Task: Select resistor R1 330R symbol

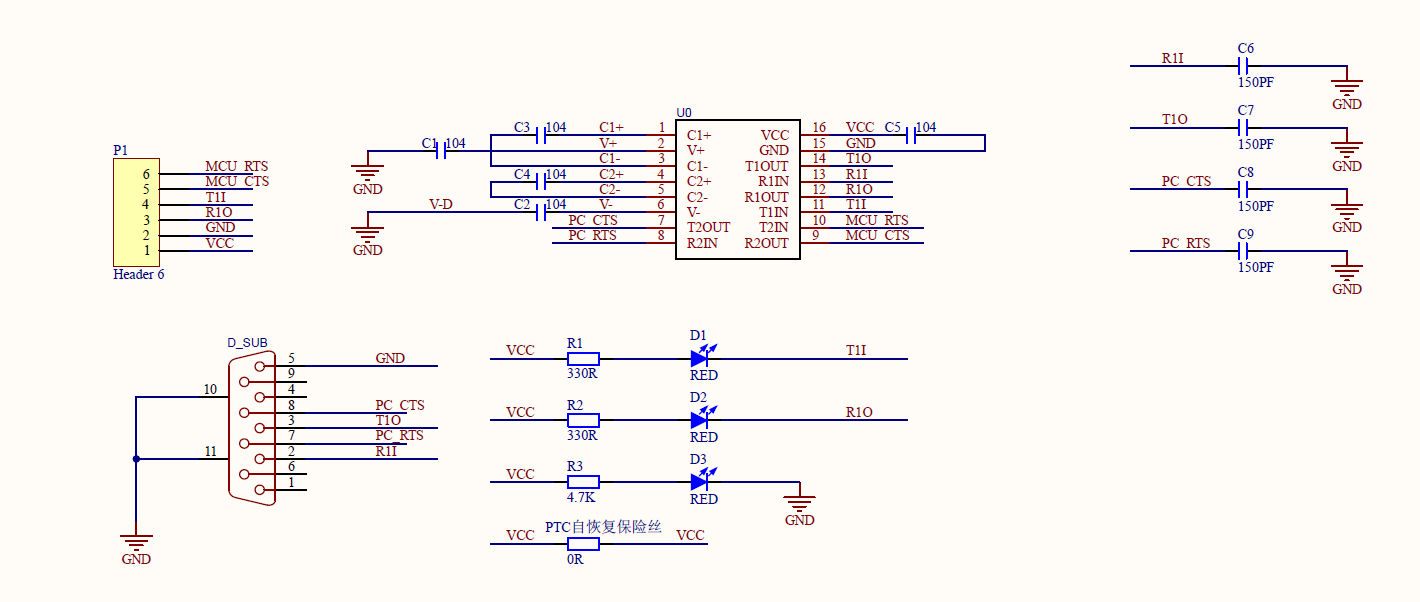Action: (x=583, y=359)
